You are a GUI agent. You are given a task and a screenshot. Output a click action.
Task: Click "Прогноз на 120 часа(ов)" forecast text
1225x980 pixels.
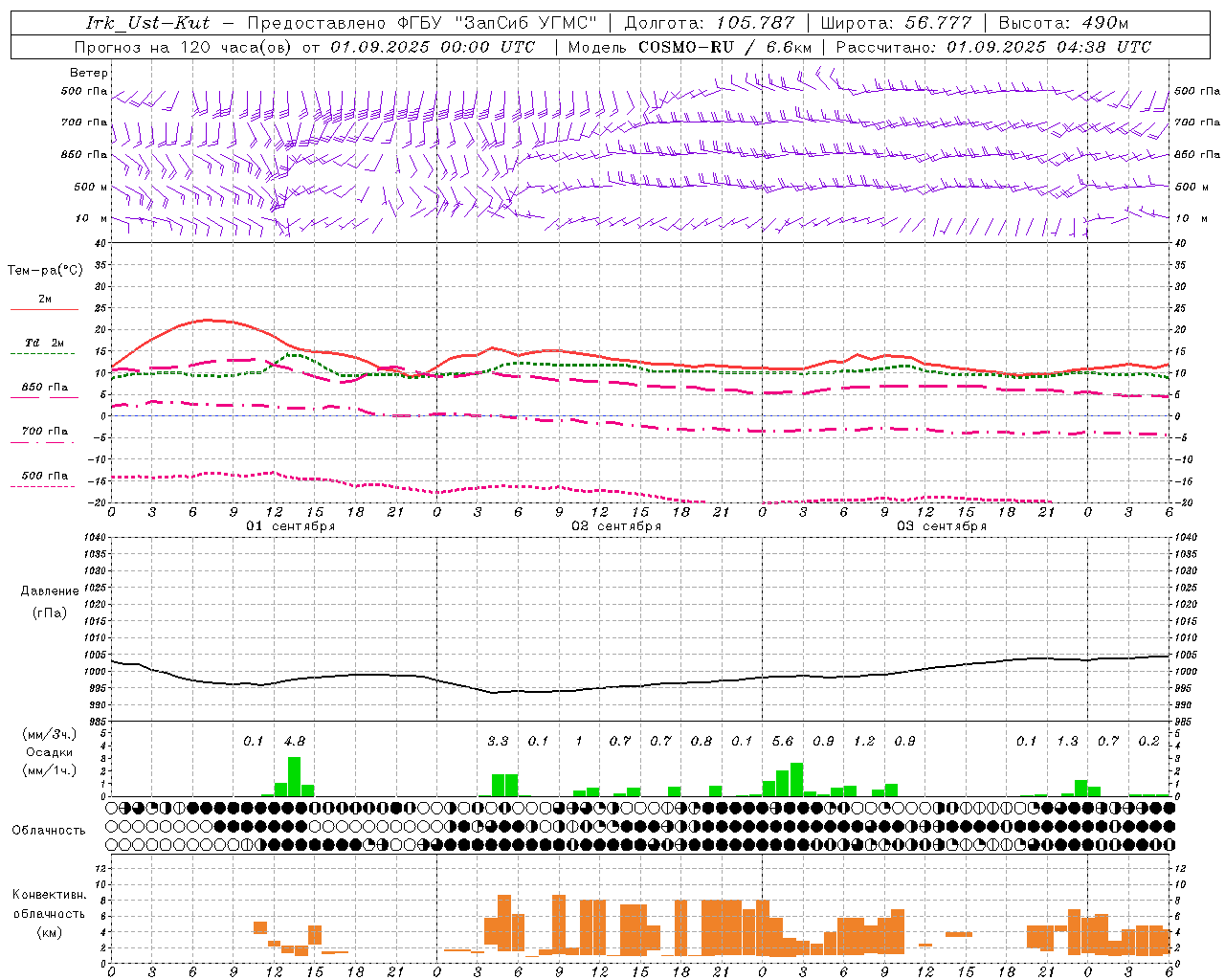[185, 47]
